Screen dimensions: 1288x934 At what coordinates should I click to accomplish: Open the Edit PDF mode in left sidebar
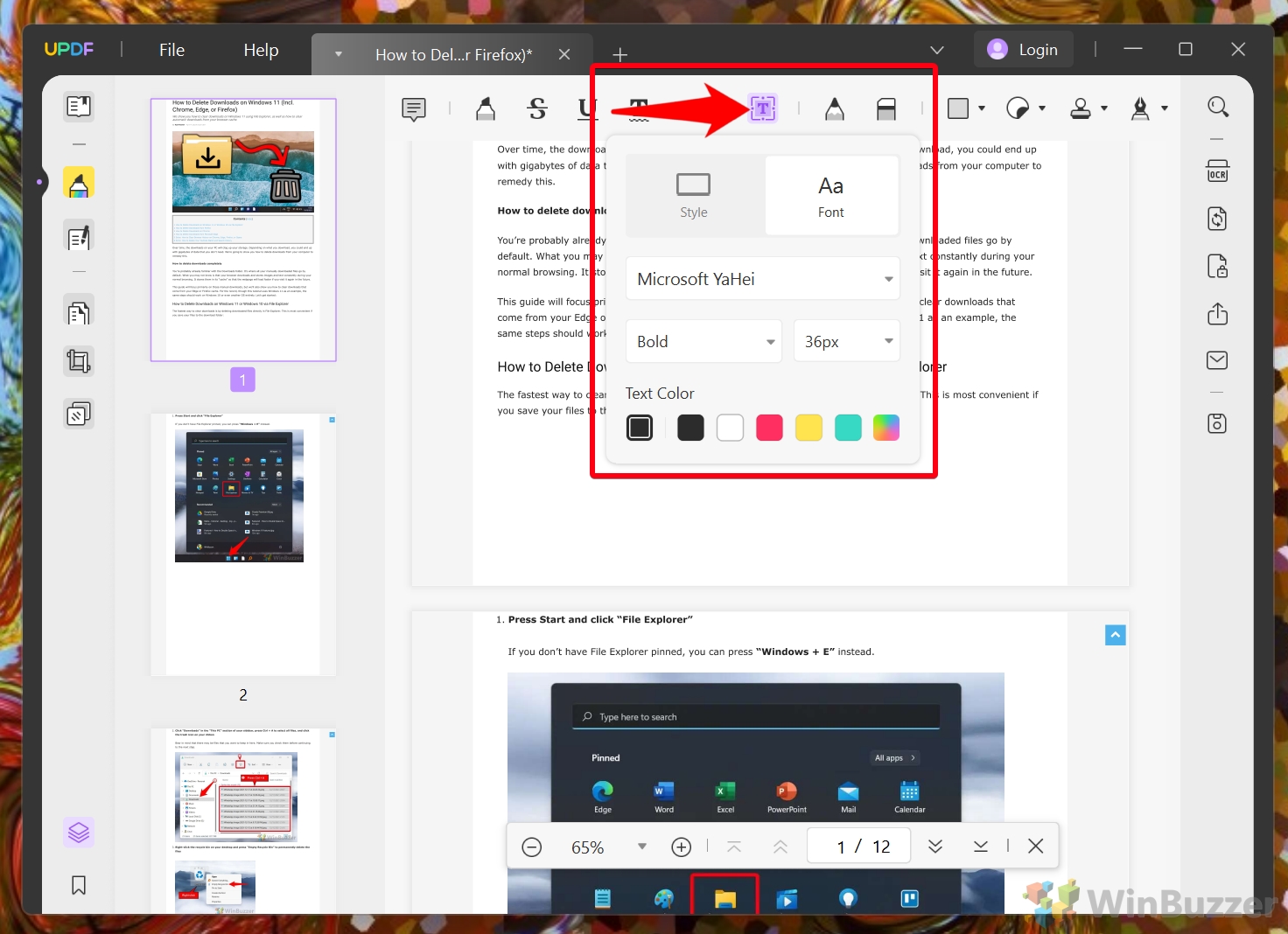pos(79,237)
